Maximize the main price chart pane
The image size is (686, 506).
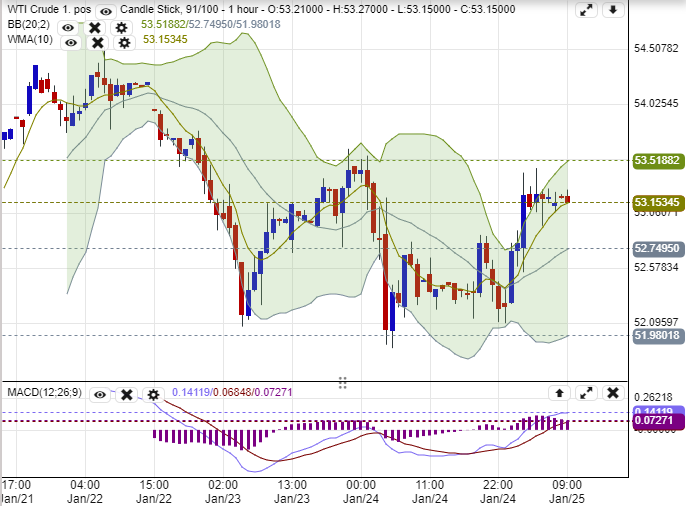pyautogui.click(x=586, y=10)
